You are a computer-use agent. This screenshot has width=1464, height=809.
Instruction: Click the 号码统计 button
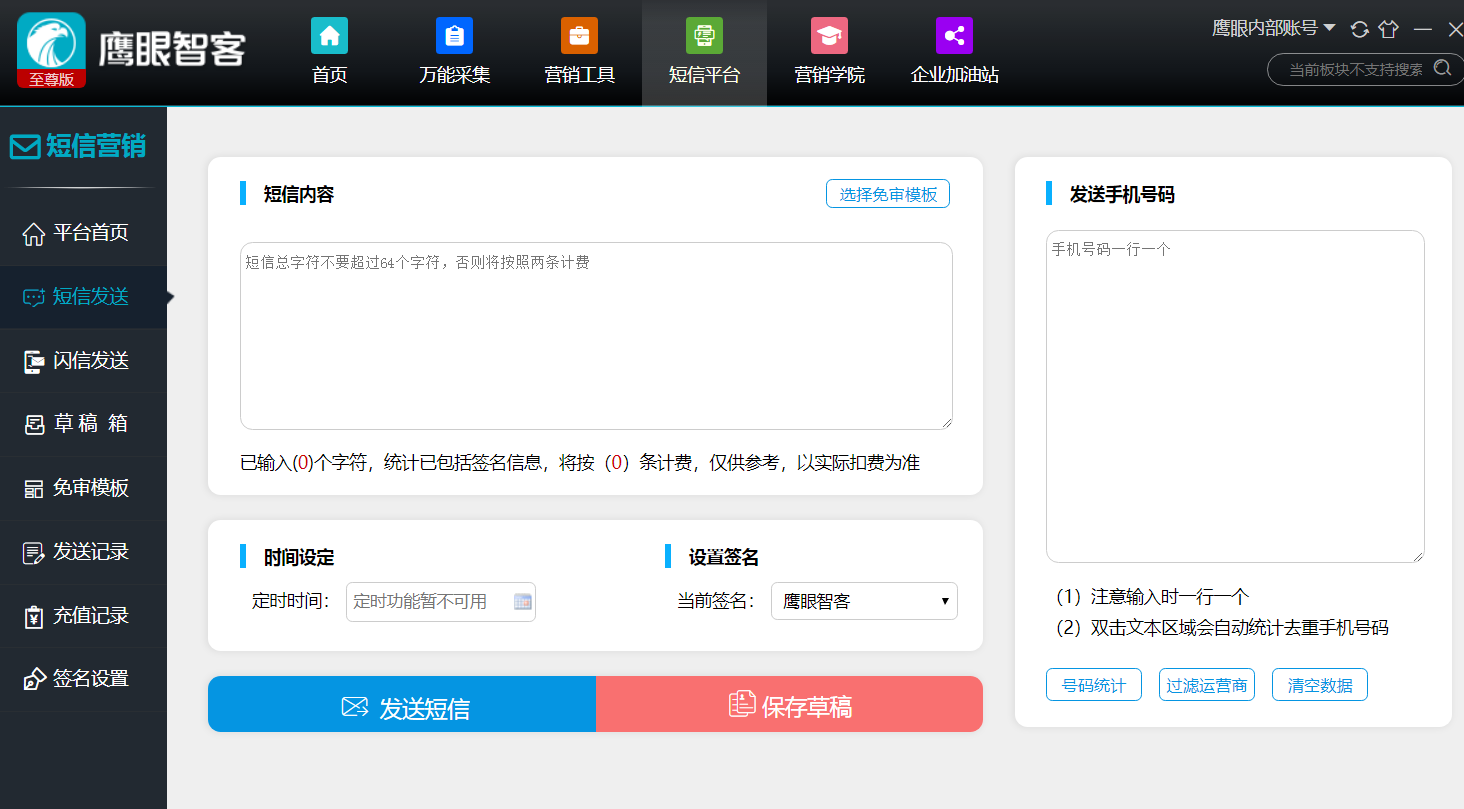click(1094, 685)
